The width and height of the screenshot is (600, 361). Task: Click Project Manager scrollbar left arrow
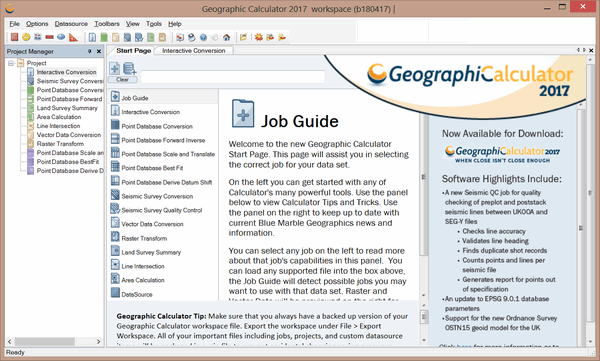[10, 341]
